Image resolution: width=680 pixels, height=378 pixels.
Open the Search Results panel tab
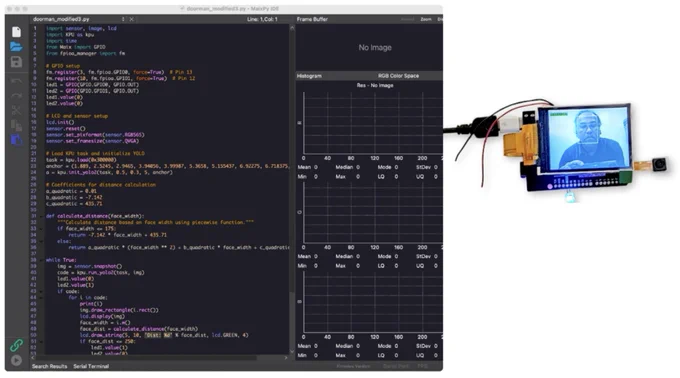tap(49, 366)
